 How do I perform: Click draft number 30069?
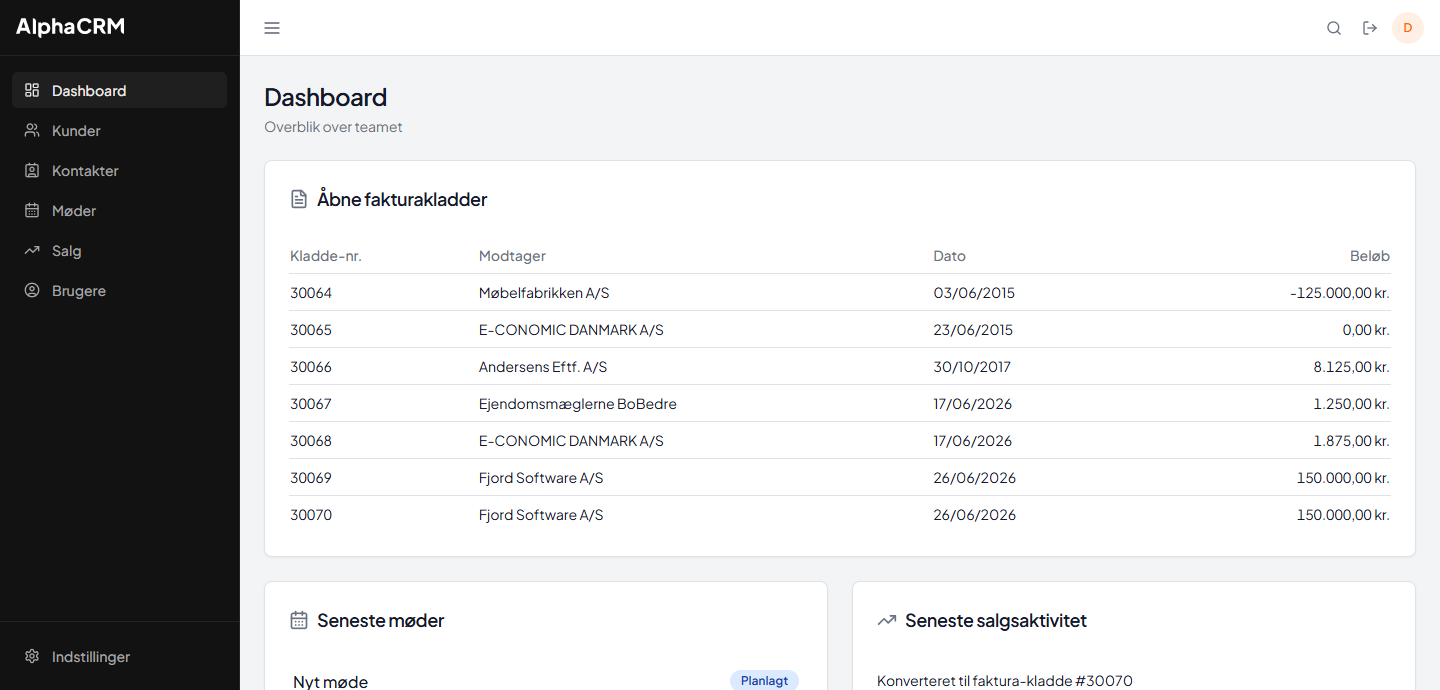point(311,478)
